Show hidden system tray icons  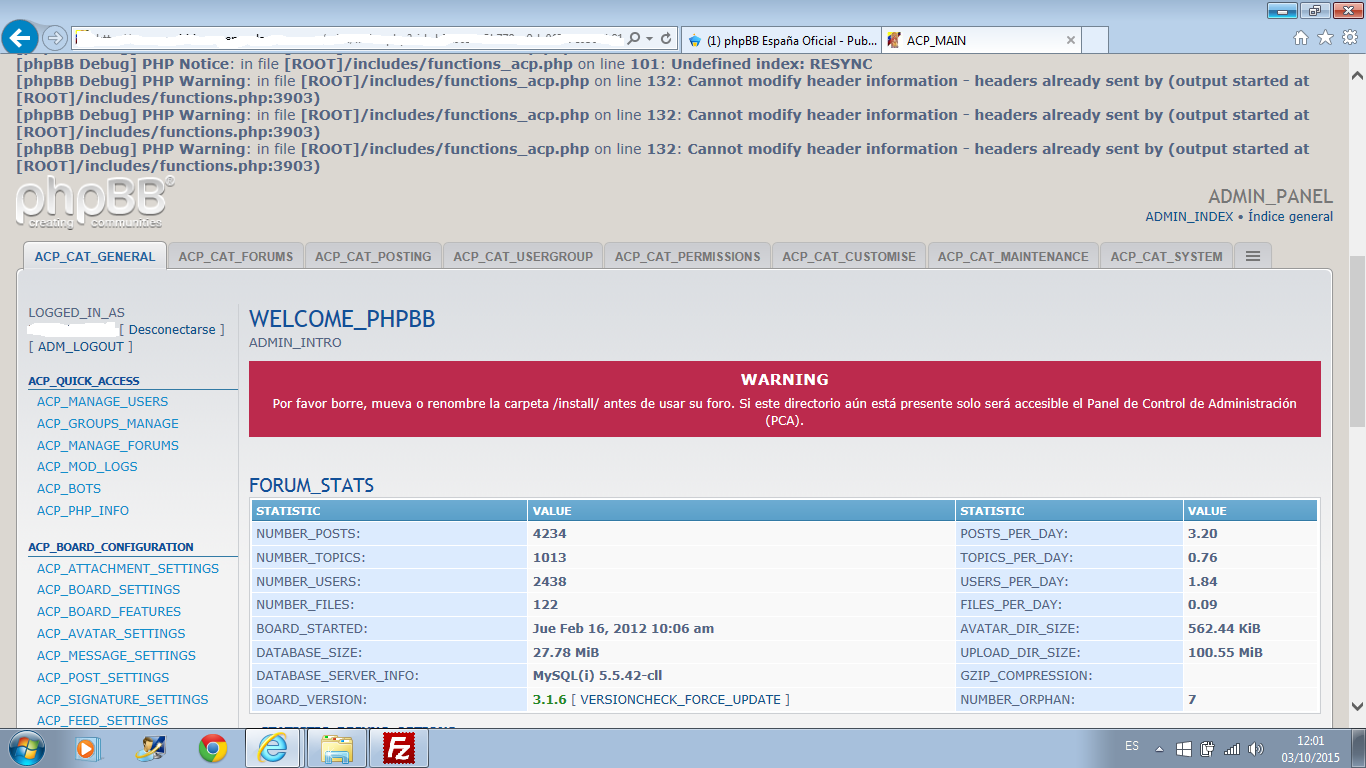pyautogui.click(x=1159, y=748)
